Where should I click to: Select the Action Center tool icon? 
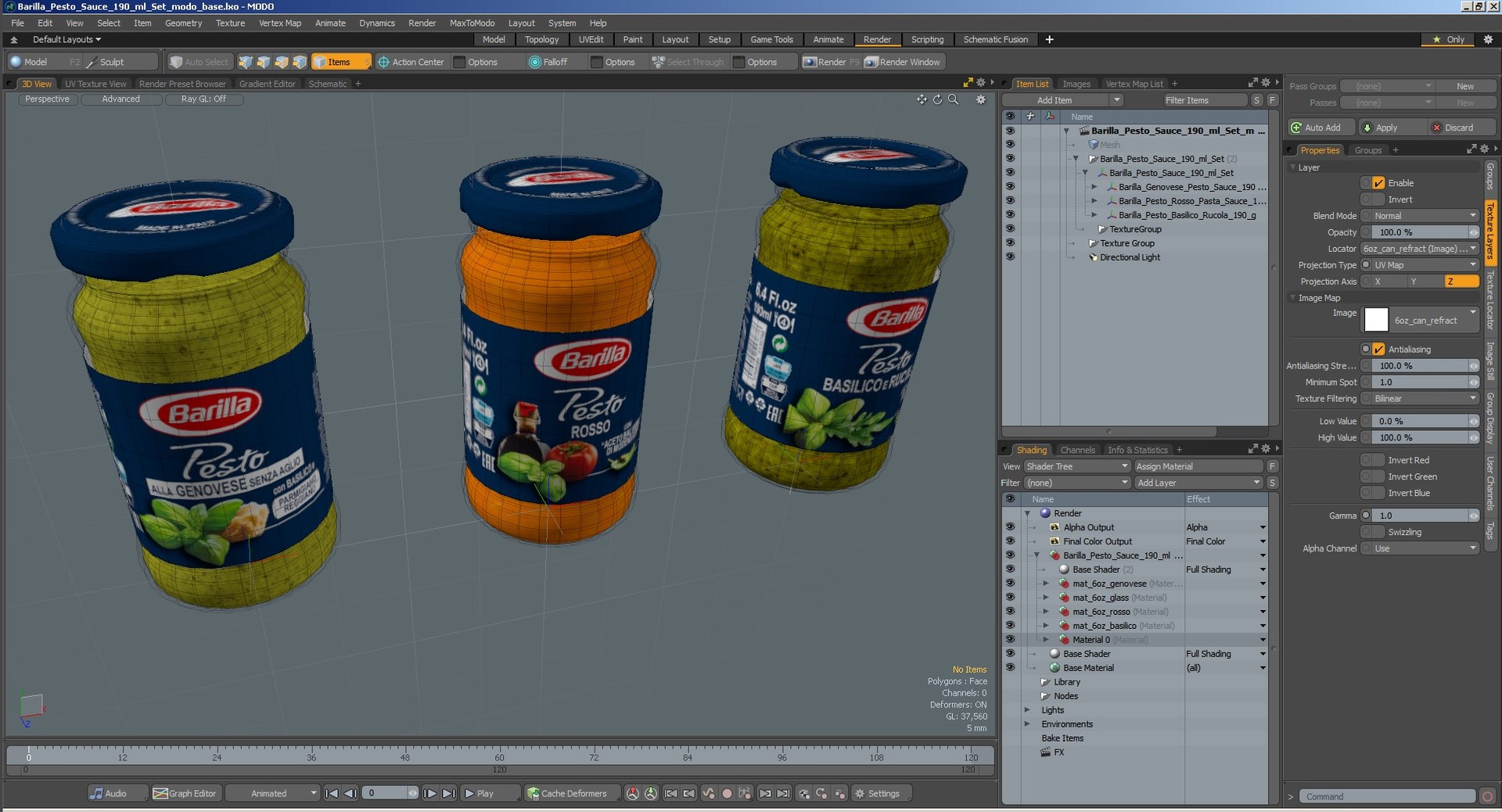(x=383, y=62)
